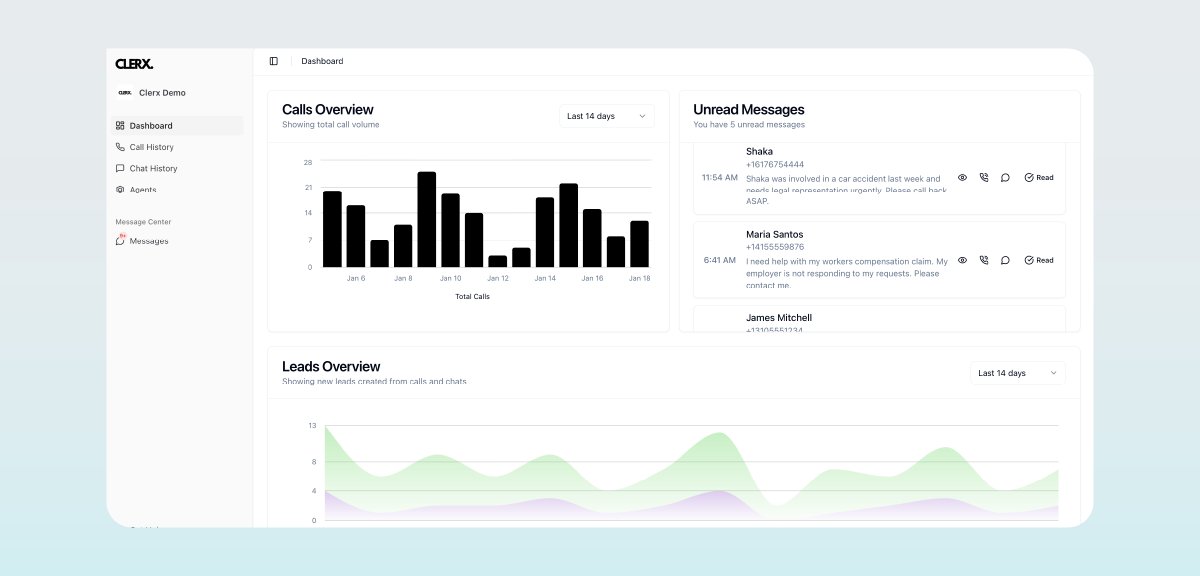Screen dimensions: 1200x576
Task: Mark Shaka's message as Read
Action: (1039, 177)
